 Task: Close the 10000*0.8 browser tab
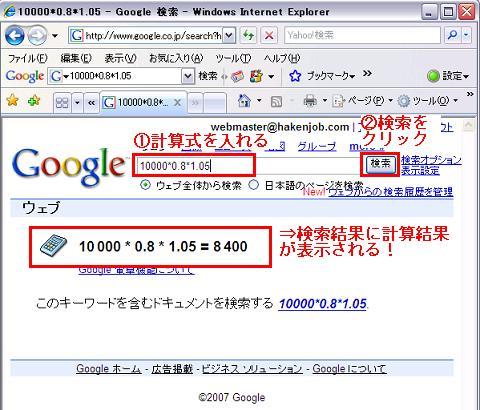click(178, 103)
